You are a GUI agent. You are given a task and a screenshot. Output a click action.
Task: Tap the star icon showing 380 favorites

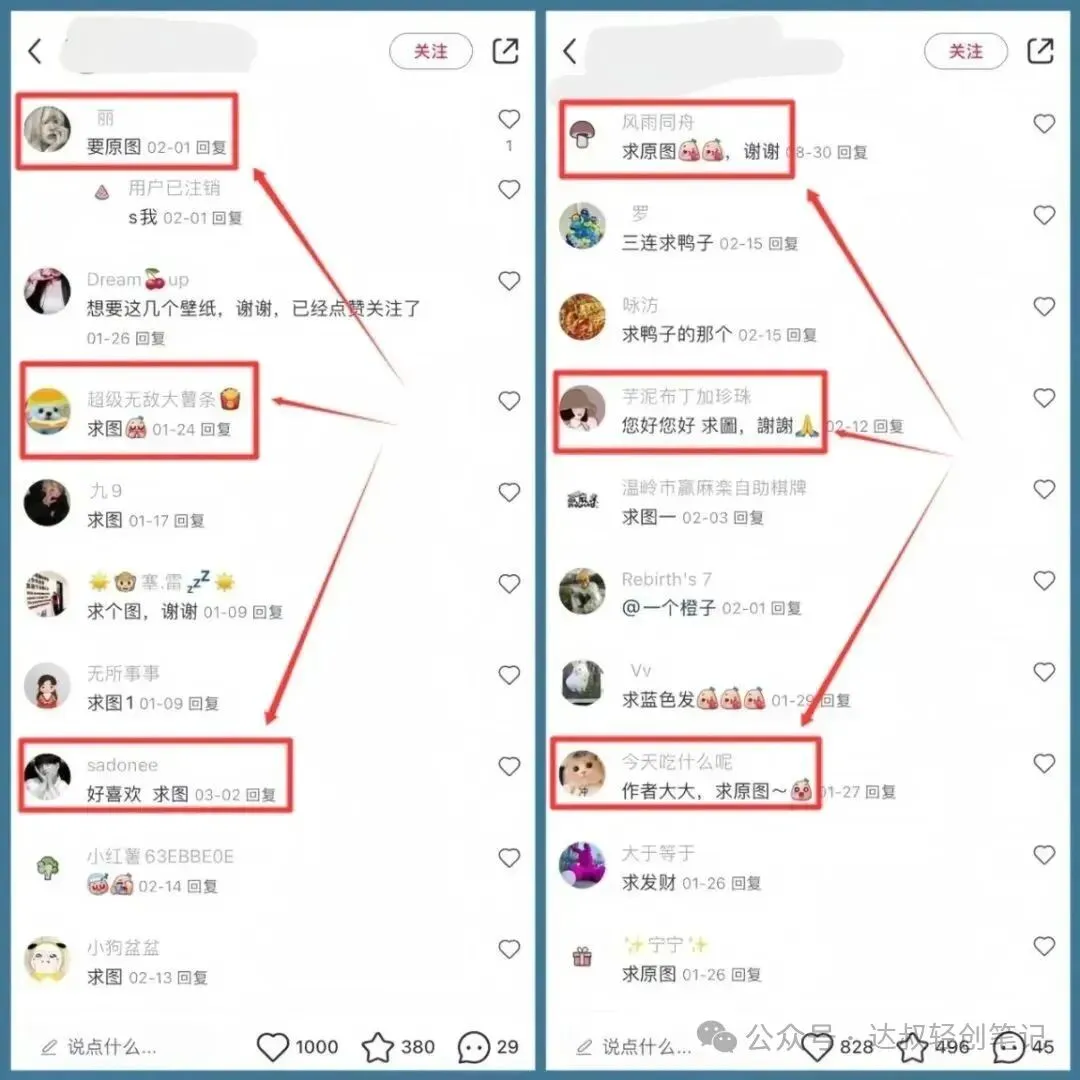pos(377,1047)
